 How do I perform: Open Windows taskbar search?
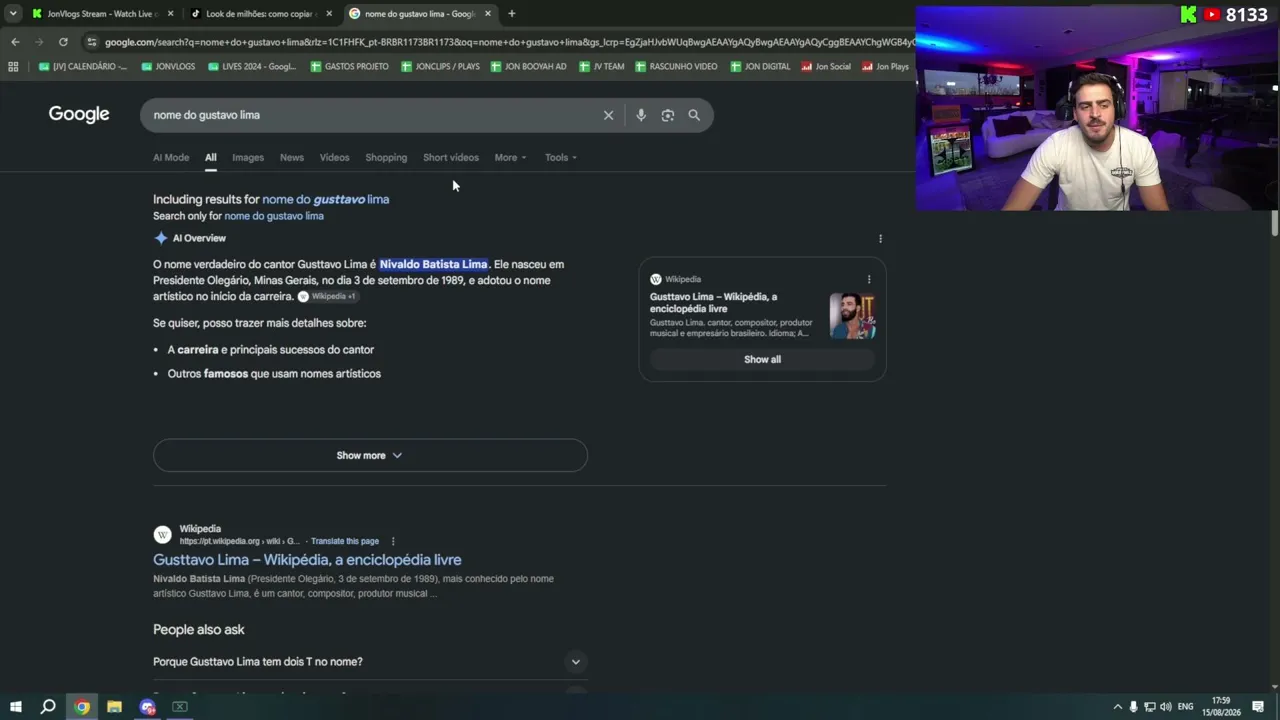point(48,707)
